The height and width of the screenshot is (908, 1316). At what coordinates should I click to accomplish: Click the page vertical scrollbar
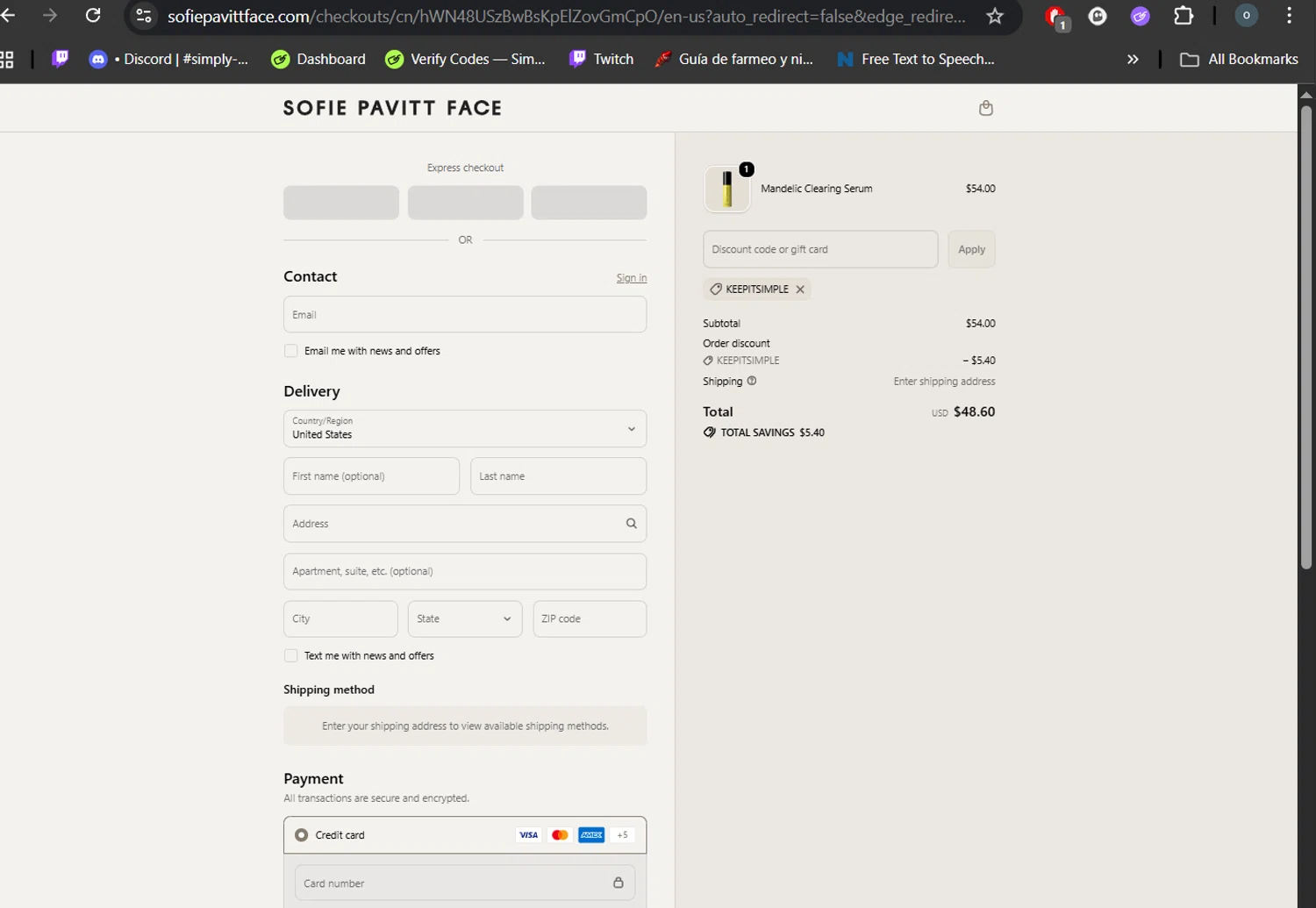pyautogui.click(x=1306, y=338)
